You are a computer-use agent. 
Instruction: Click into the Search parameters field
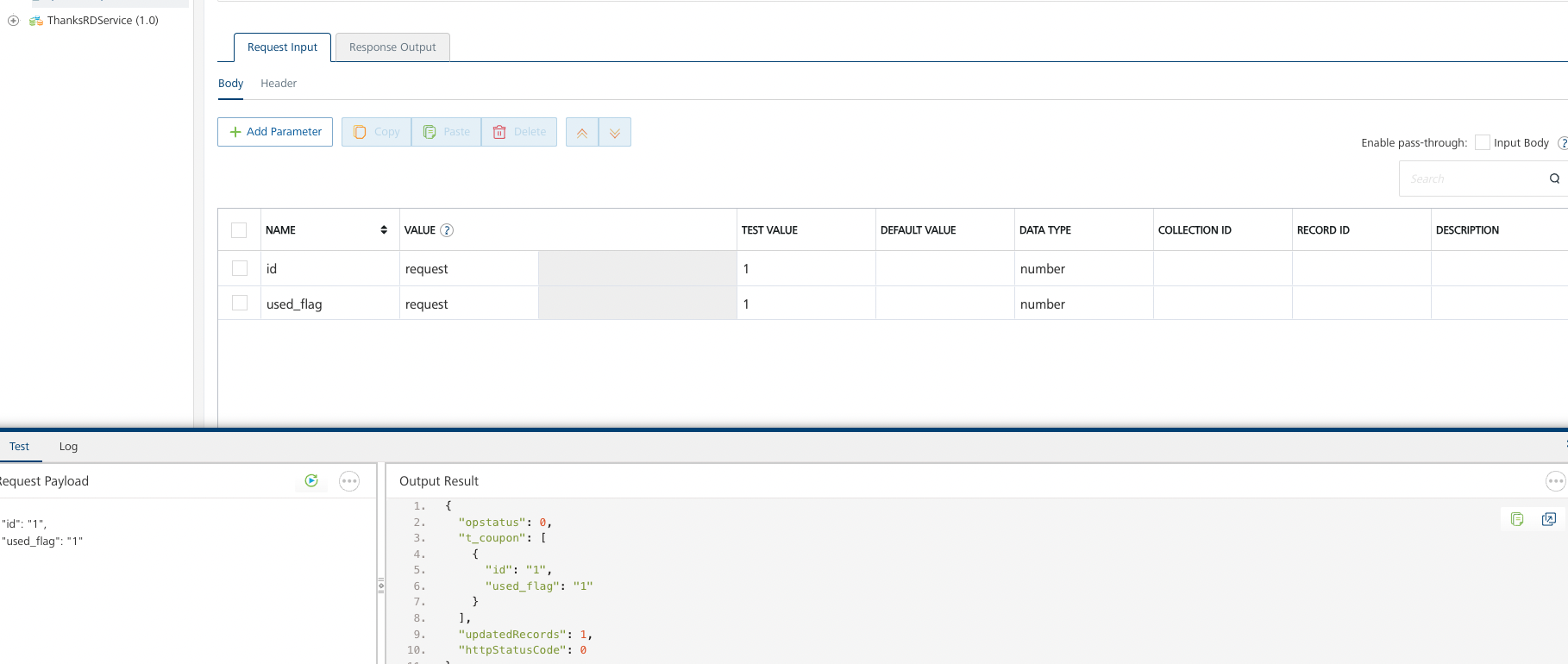coord(1473,179)
